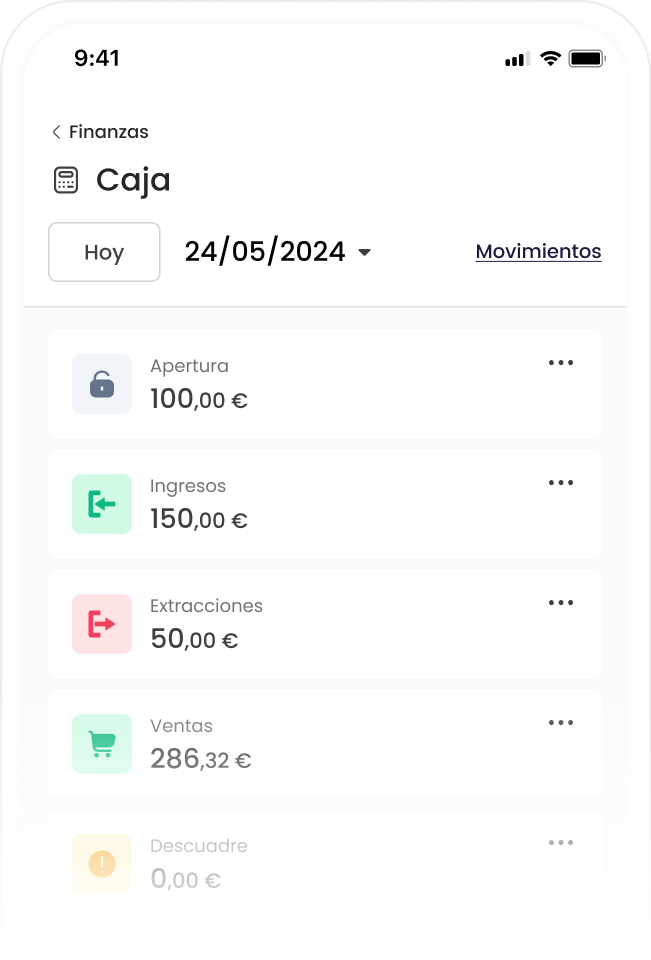651x960 pixels.
Task: Tap the green incoming arrow icon for Ingresos
Action: pos(101,504)
